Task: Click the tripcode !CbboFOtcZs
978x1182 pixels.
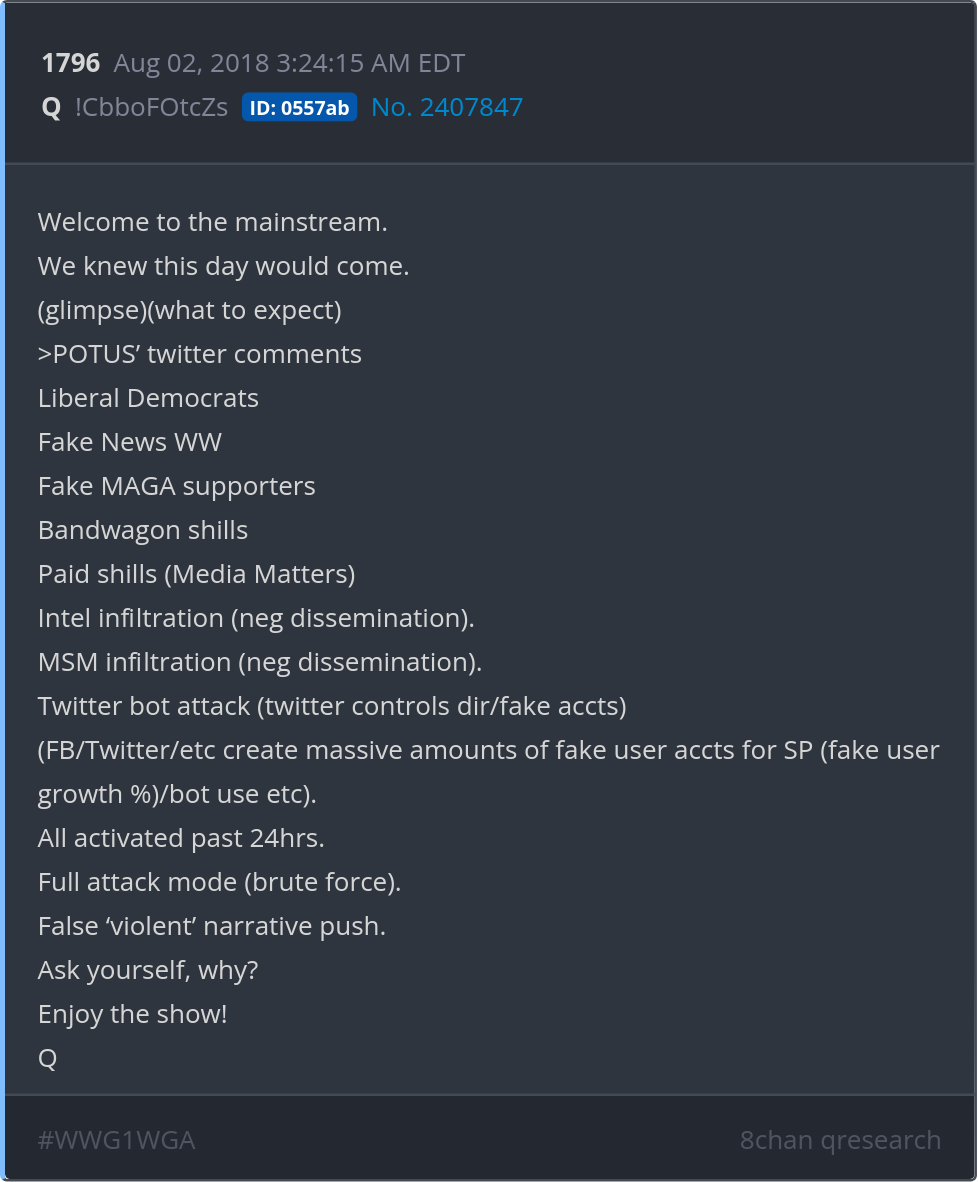Action: (151, 107)
